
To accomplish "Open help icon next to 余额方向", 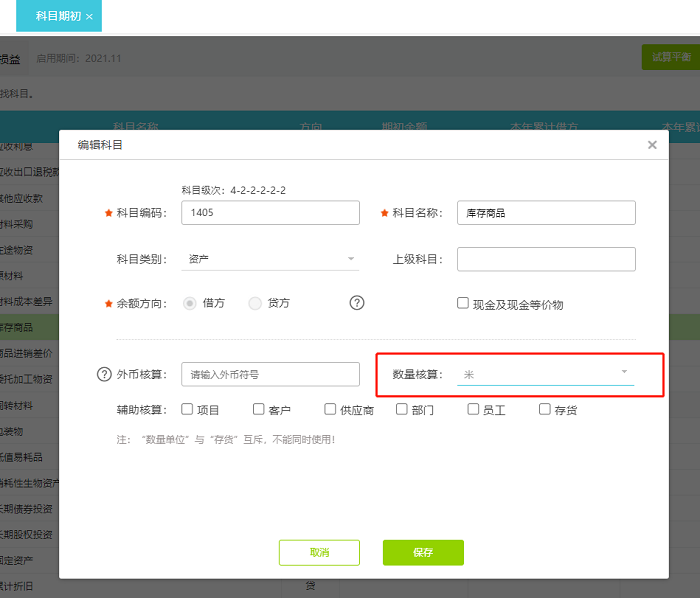I will tap(357, 303).
